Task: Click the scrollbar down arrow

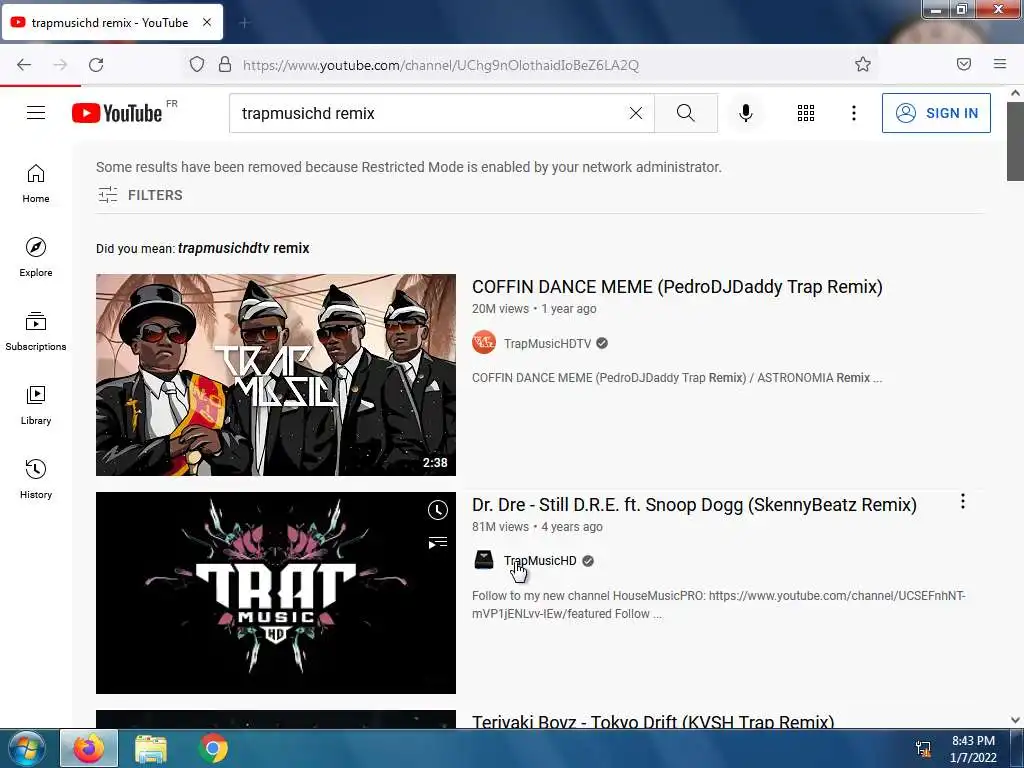Action: [1015, 720]
